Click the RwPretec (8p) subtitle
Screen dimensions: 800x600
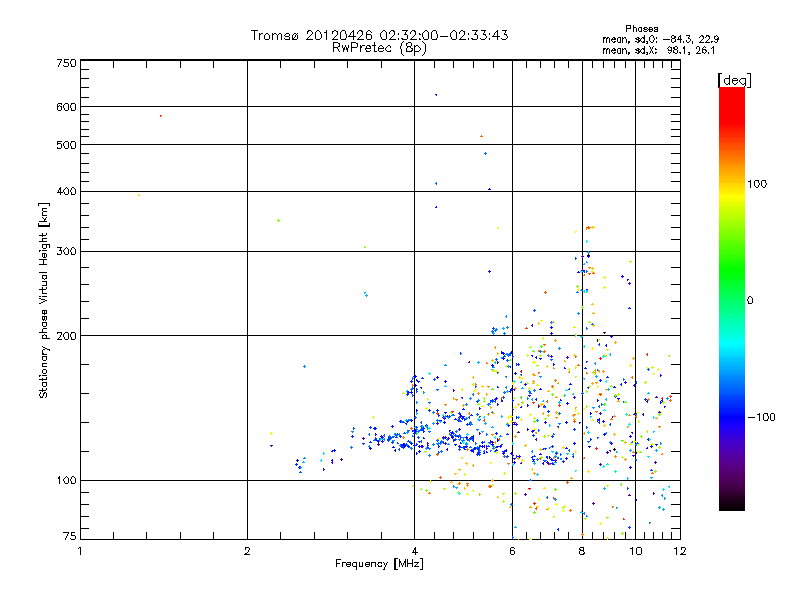379,48
